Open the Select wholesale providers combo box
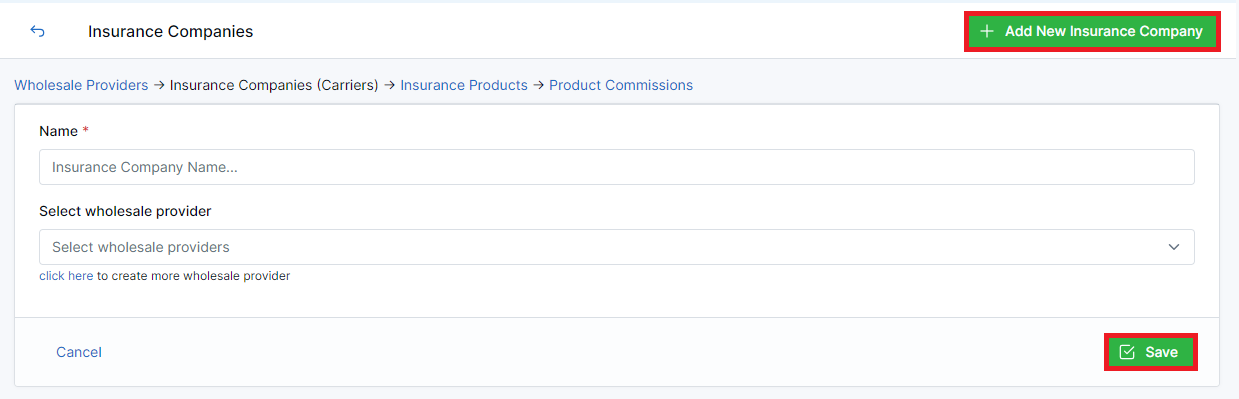This screenshot has height=399, width=1239. coord(616,247)
